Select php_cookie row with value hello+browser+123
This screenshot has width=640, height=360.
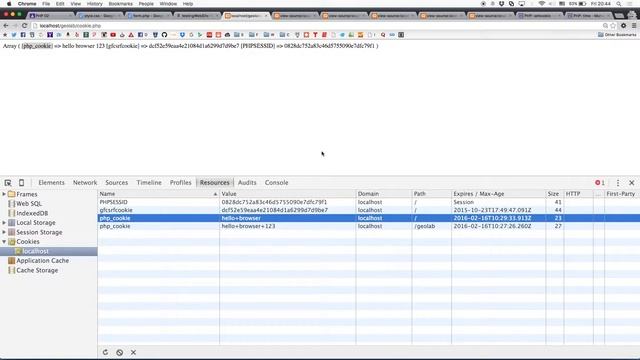(x=369, y=226)
